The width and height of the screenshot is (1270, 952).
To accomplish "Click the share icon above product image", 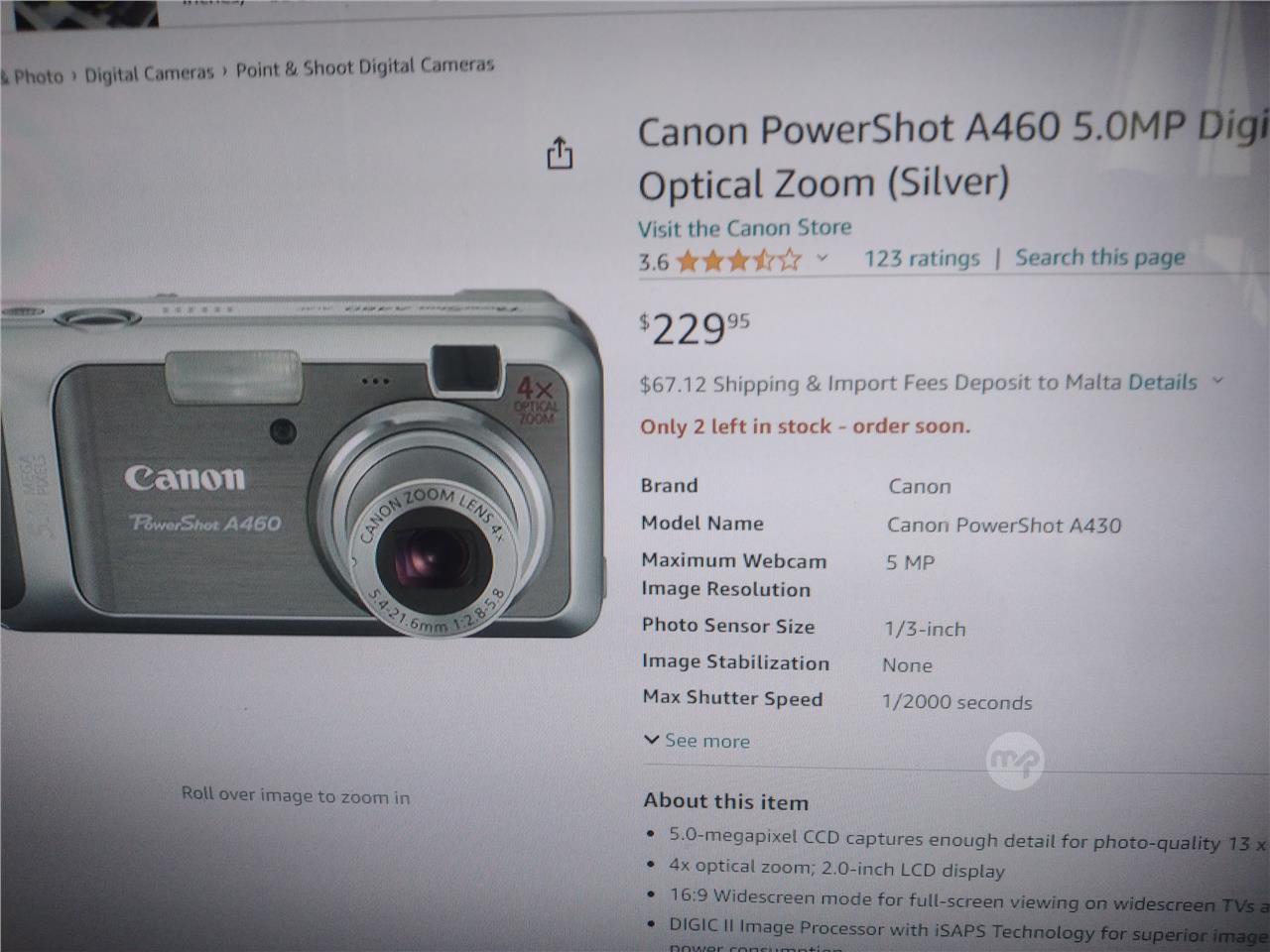I will tap(560, 154).
